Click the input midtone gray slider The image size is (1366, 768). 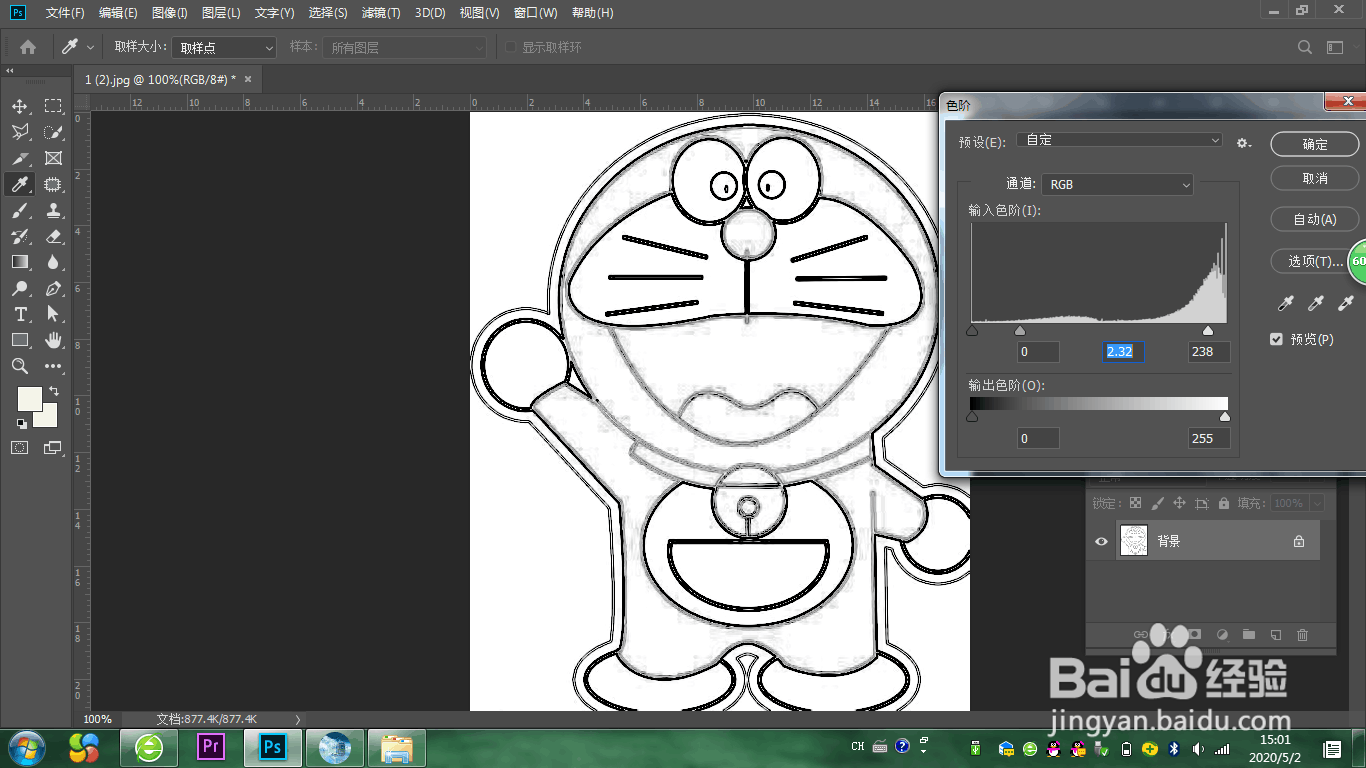pyautogui.click(x=1020, y=330)
